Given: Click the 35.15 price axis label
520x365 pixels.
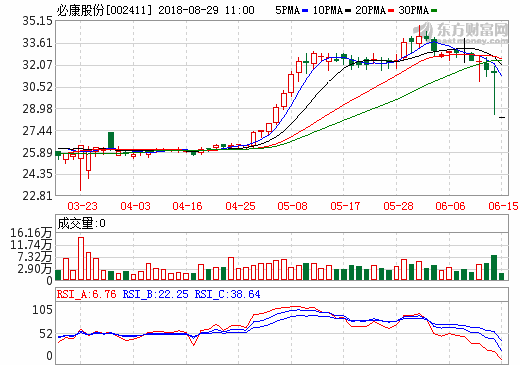Looking at the screenshot, I should tap(37, 21).
